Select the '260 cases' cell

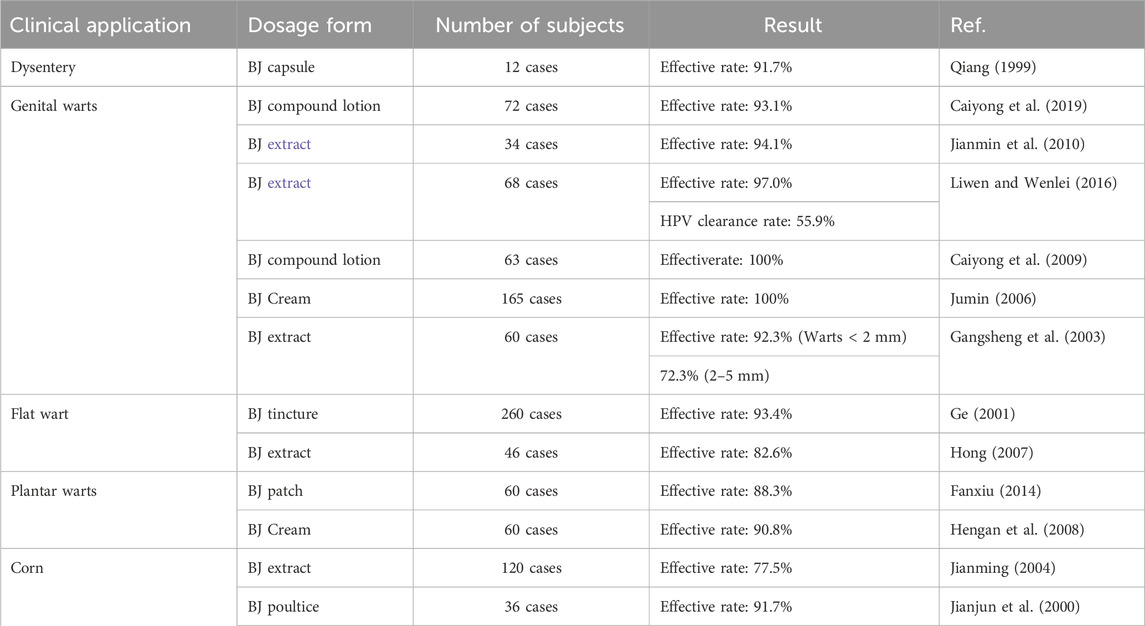point(531,414)
